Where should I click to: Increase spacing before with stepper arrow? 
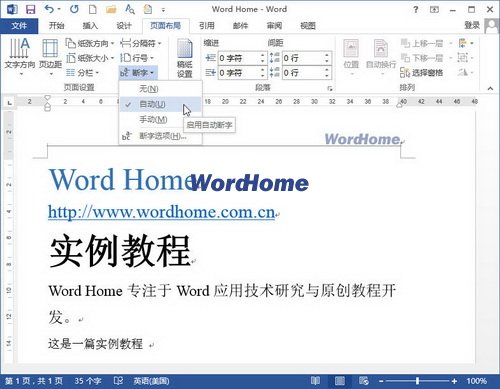[327, 55]
